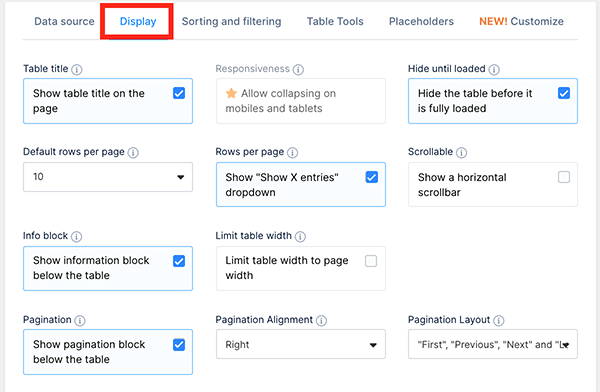600x392 pixels.
Task: Toggle Show X entries dropdown checkbox
Action: coord(372,177)
